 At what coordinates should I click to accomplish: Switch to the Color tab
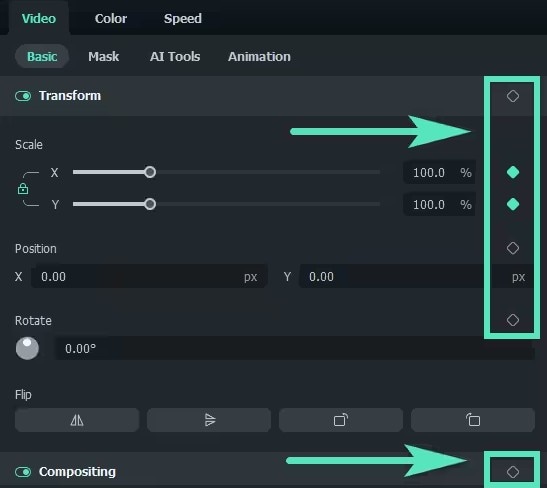click(111, 18)
